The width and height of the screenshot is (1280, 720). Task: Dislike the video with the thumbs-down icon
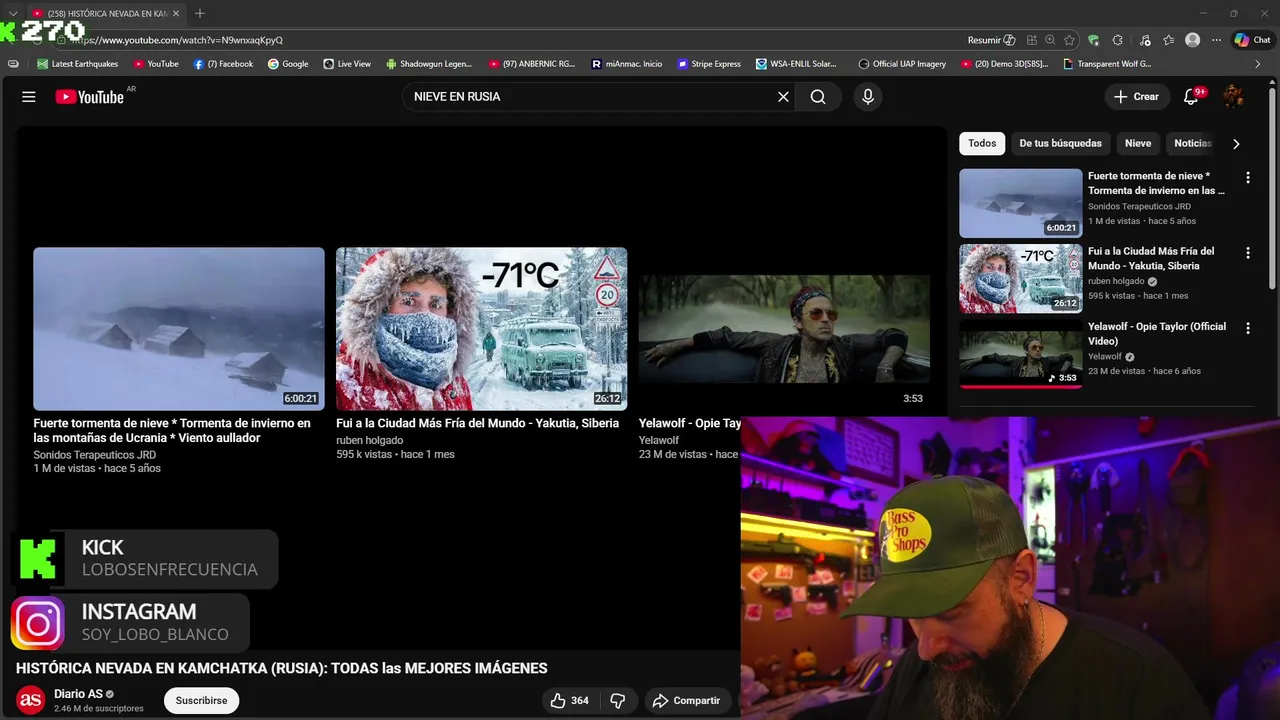[x=618, y=701]
